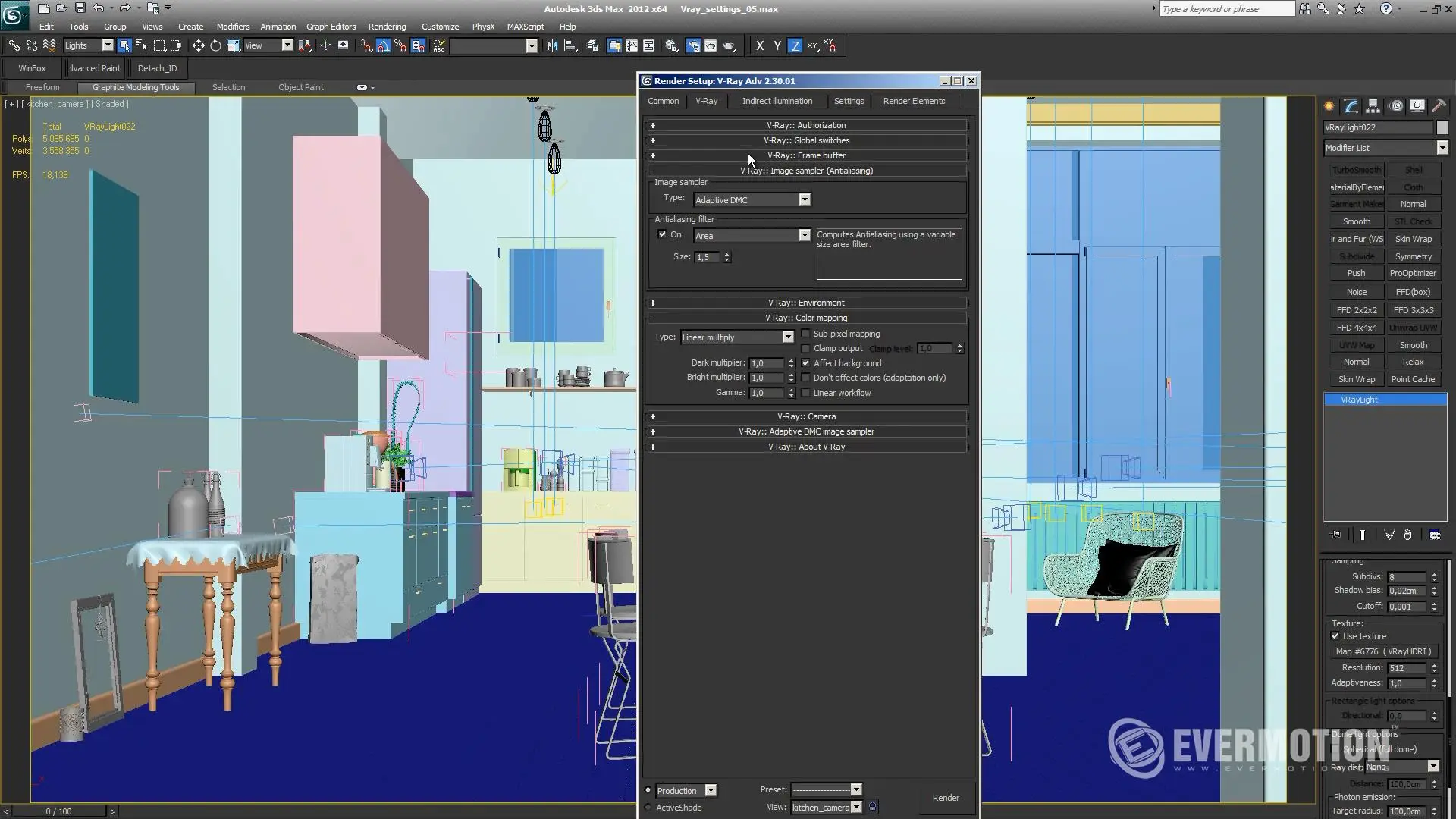Select the ActiveShade radio button
1456x819 pixels.
pos(648,808)
